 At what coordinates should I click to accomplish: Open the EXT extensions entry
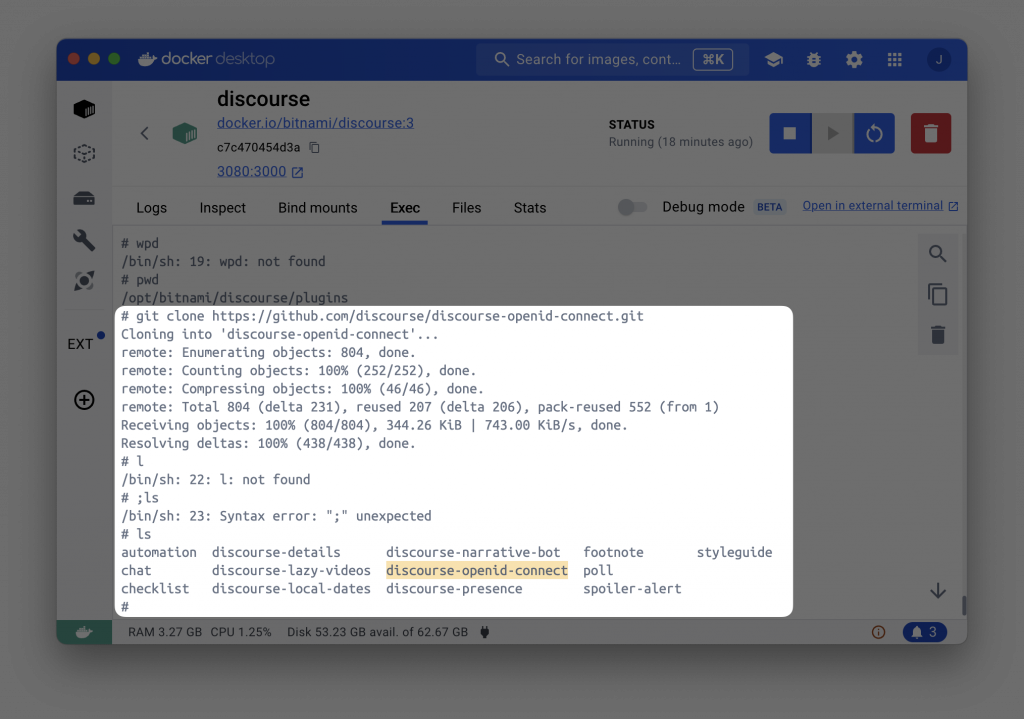coord(80,344)
